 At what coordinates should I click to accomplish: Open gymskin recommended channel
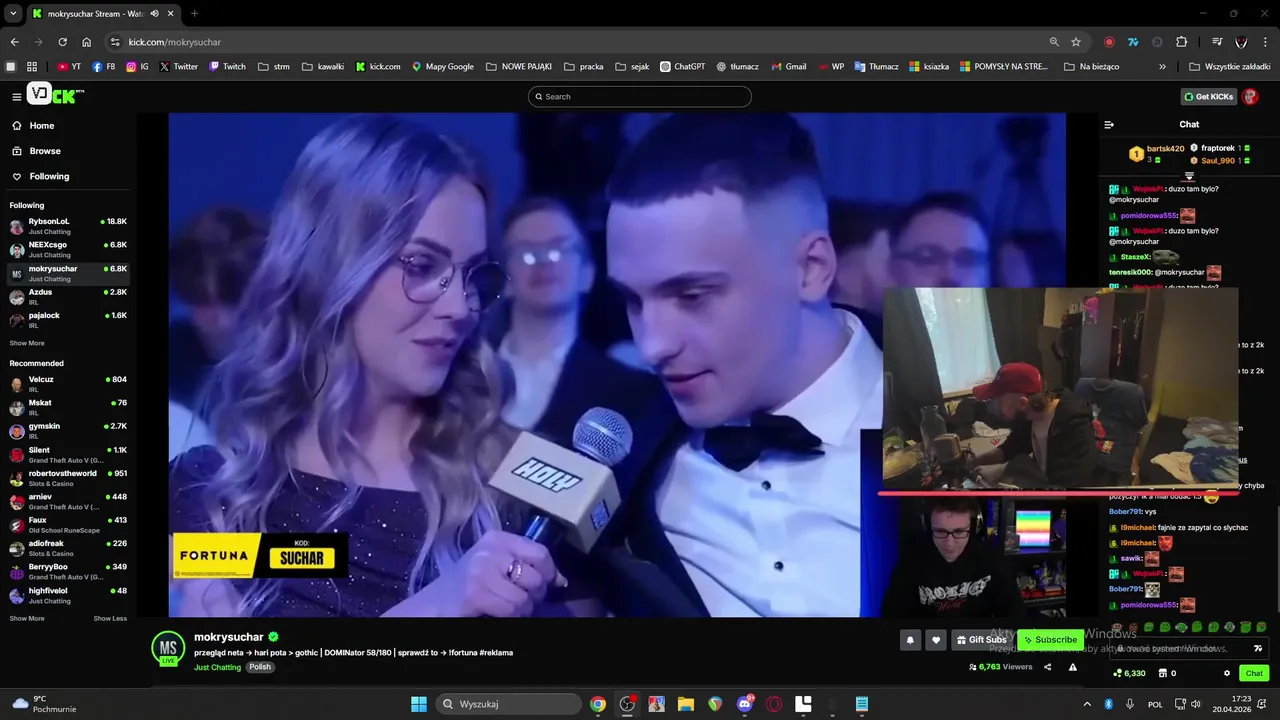(68, 431)
